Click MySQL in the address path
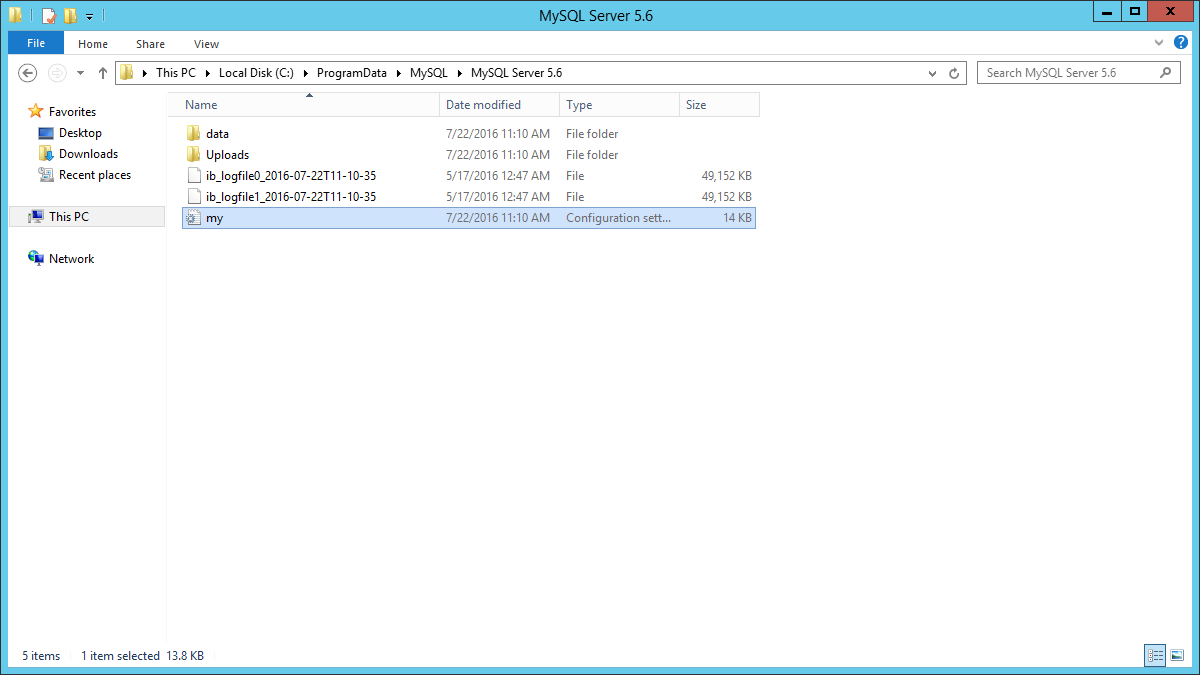 tap(429, 73)
